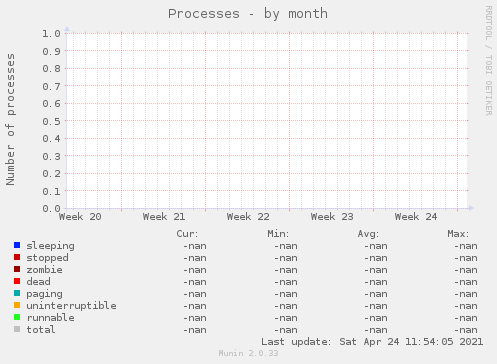Click the 'Week 22' x-axis label

[248, 217]
